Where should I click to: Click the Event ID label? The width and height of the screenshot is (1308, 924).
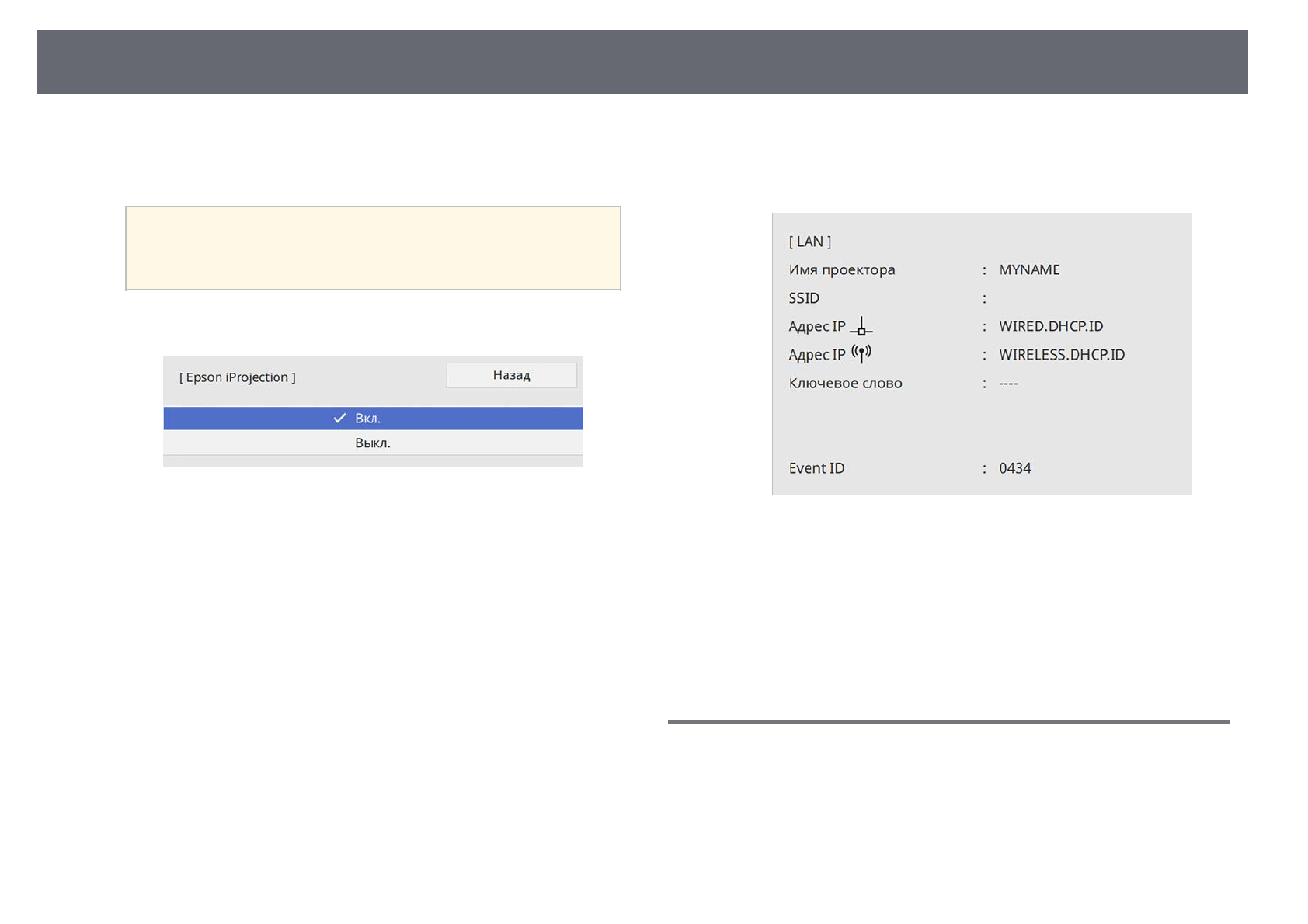(x=816, y=468)
